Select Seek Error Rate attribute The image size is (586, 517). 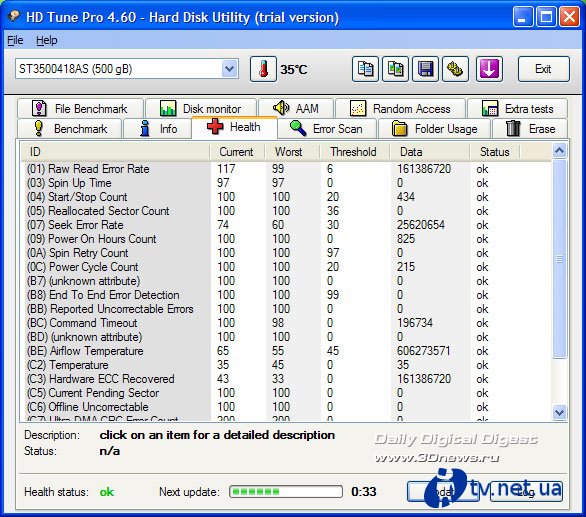(x=286, y=225)
